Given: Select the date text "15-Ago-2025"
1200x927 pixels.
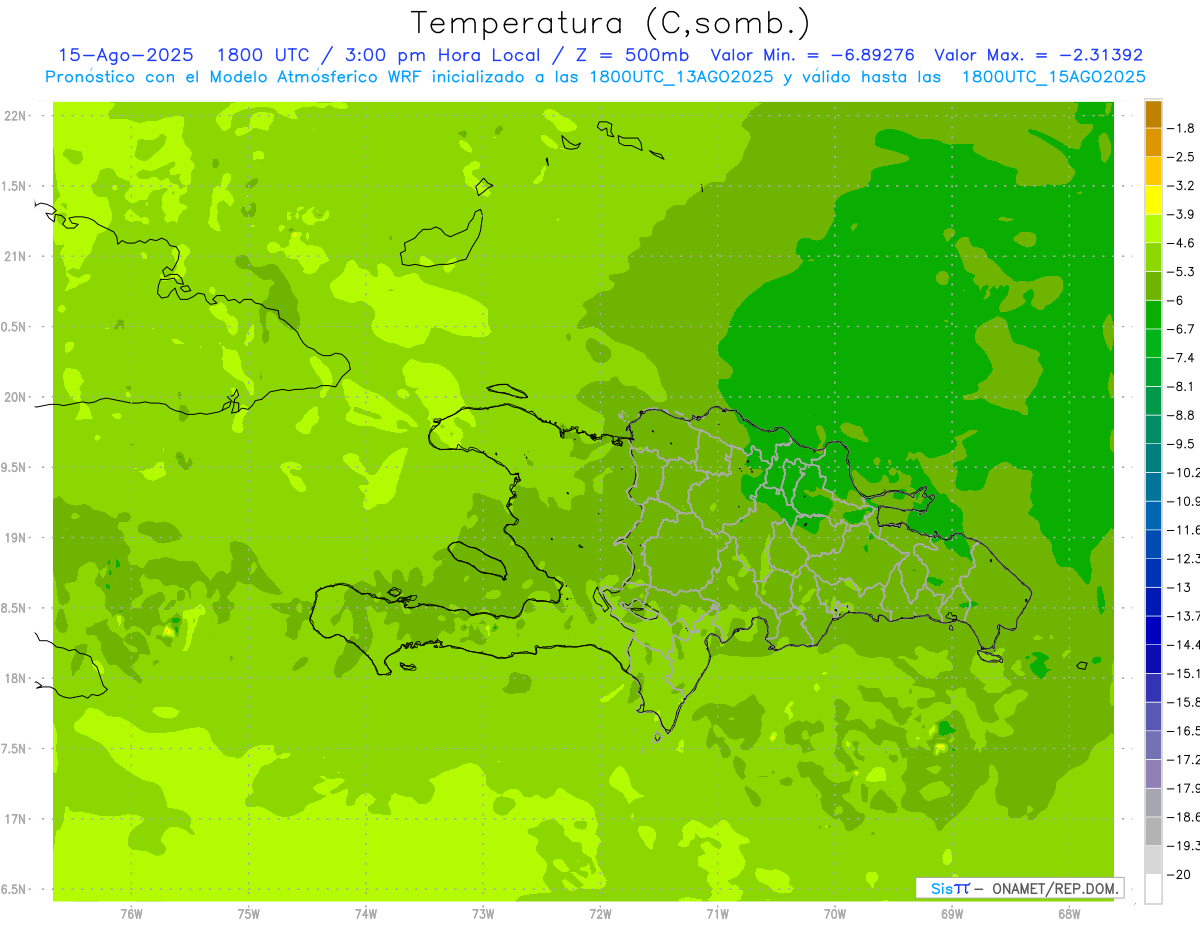Looking at the screenshot, I should point(125,55).
